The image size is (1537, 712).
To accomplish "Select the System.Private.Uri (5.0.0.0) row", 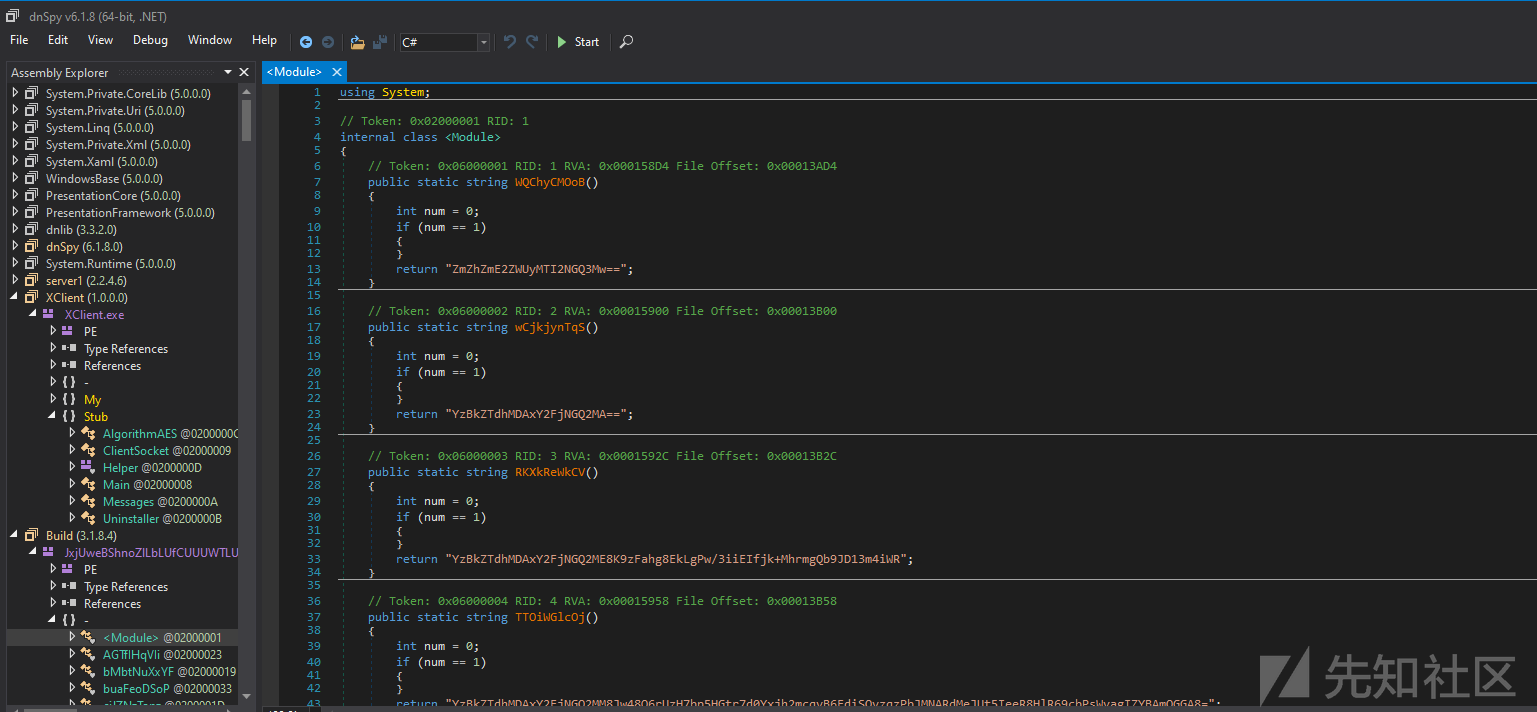I will [123, 111].
